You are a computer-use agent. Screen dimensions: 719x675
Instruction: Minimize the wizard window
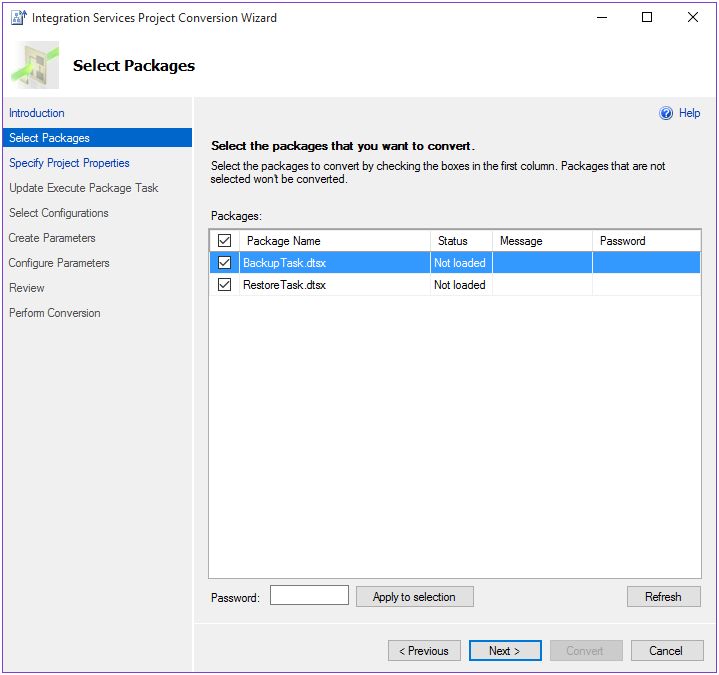pyautogui.click(x=602, y=17)
